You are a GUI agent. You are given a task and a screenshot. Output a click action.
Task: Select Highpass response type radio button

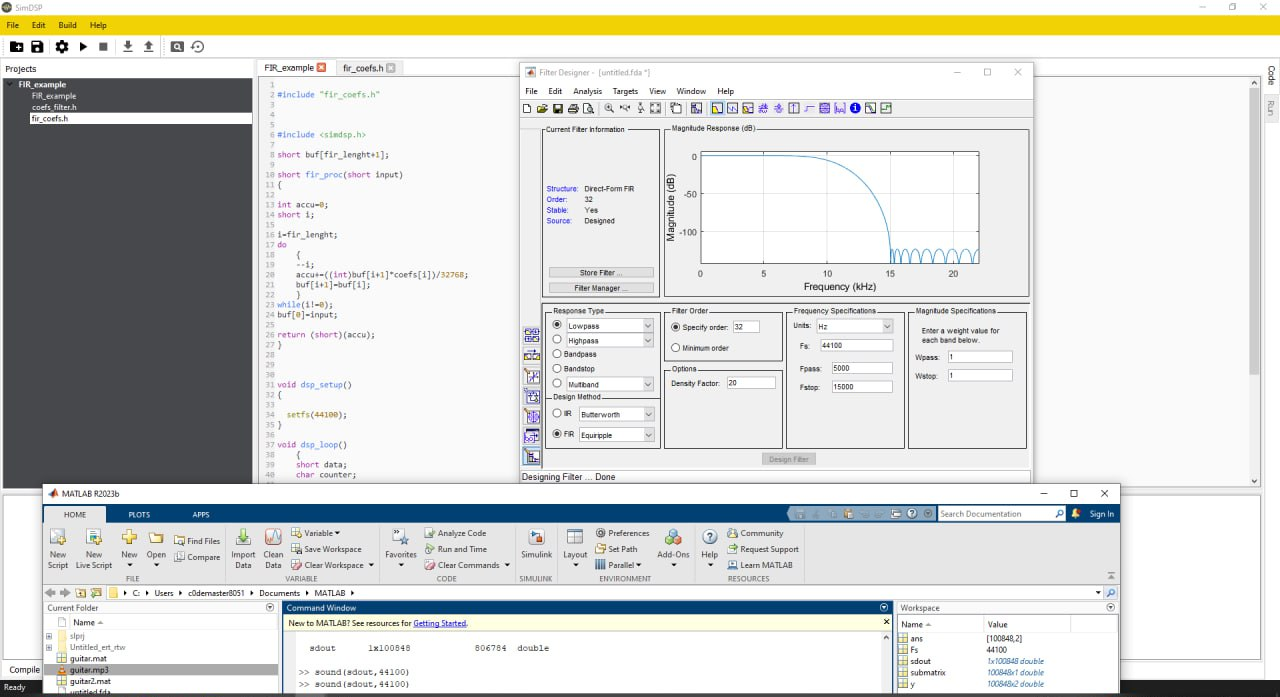point(557,340)
